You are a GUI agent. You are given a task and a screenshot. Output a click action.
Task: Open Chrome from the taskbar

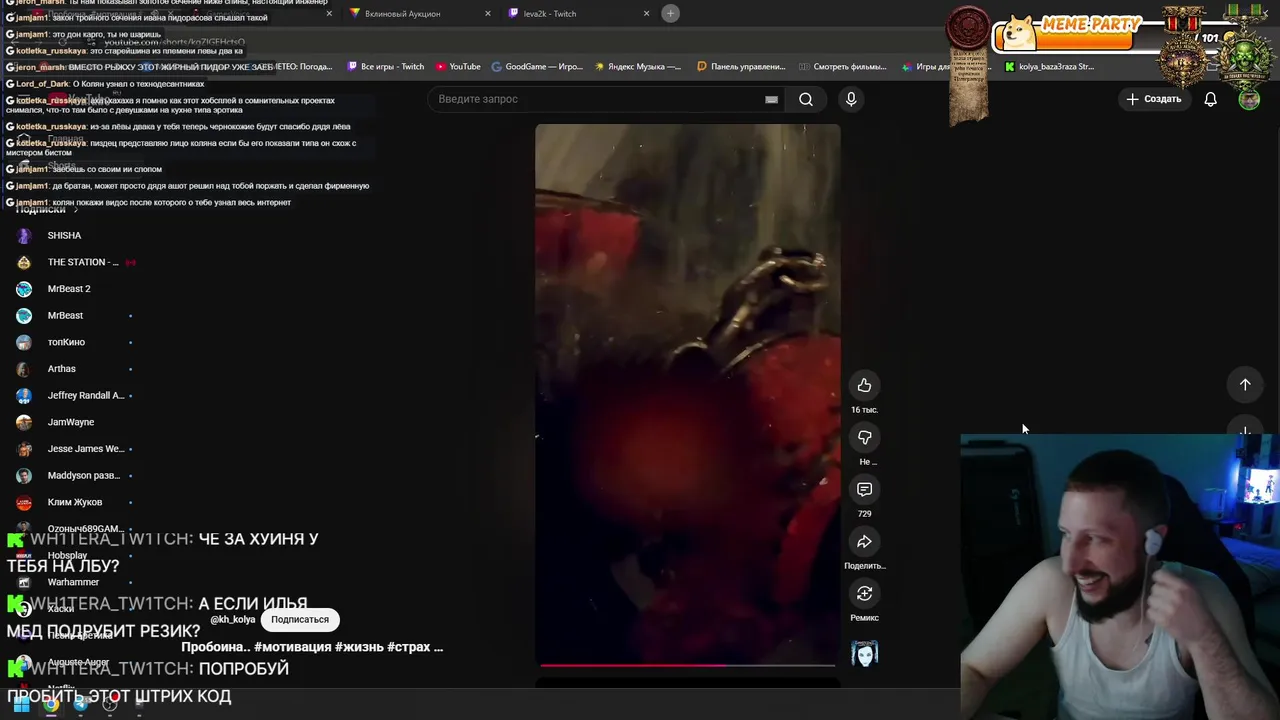pyautogui.click(x=51, y=704)
